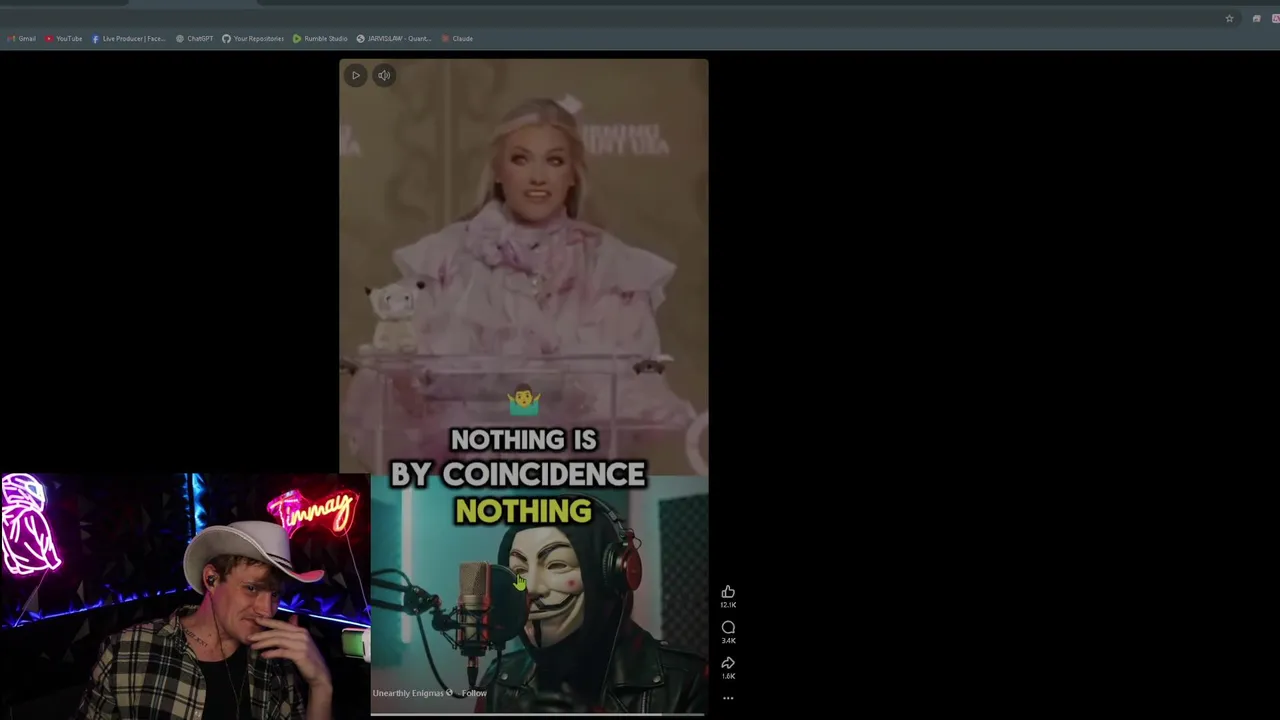Open the JARVISLAW bookmark
This screenshot has width=1280, height=720.
click(394, 38)
